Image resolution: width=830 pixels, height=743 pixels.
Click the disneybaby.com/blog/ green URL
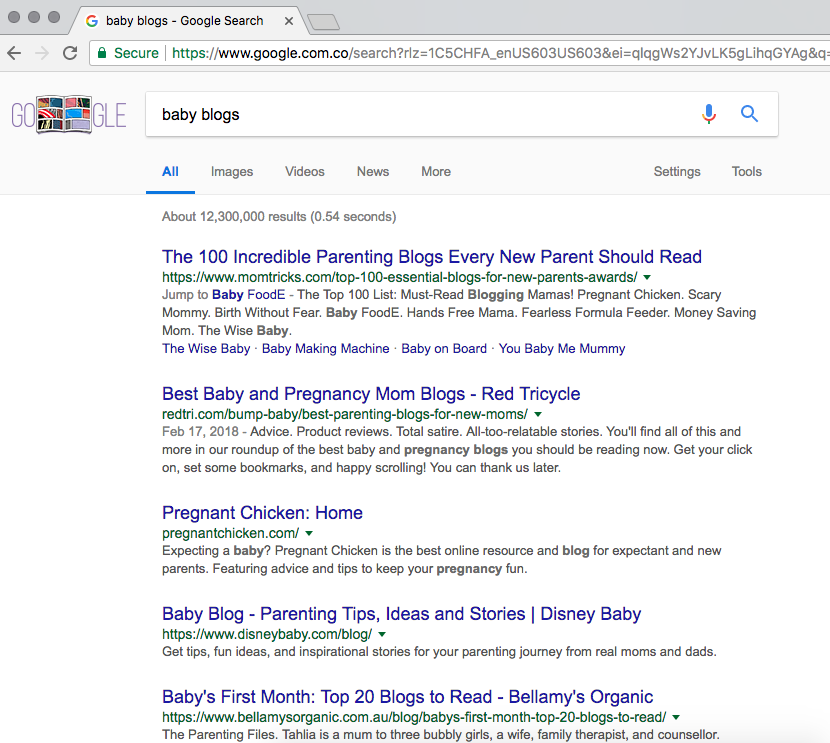pyautogui.click(x=267, y=635)
